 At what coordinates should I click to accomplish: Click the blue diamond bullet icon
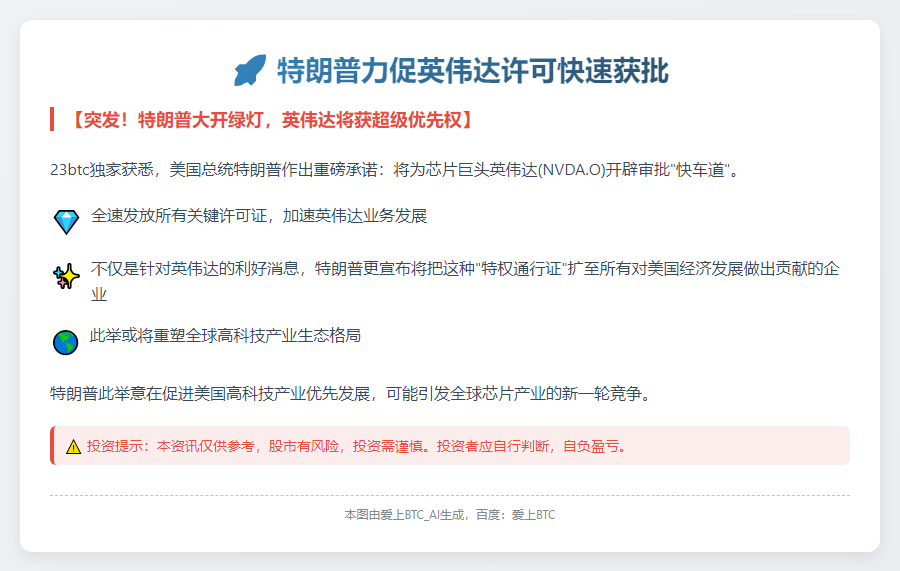(x=66, y=222)
